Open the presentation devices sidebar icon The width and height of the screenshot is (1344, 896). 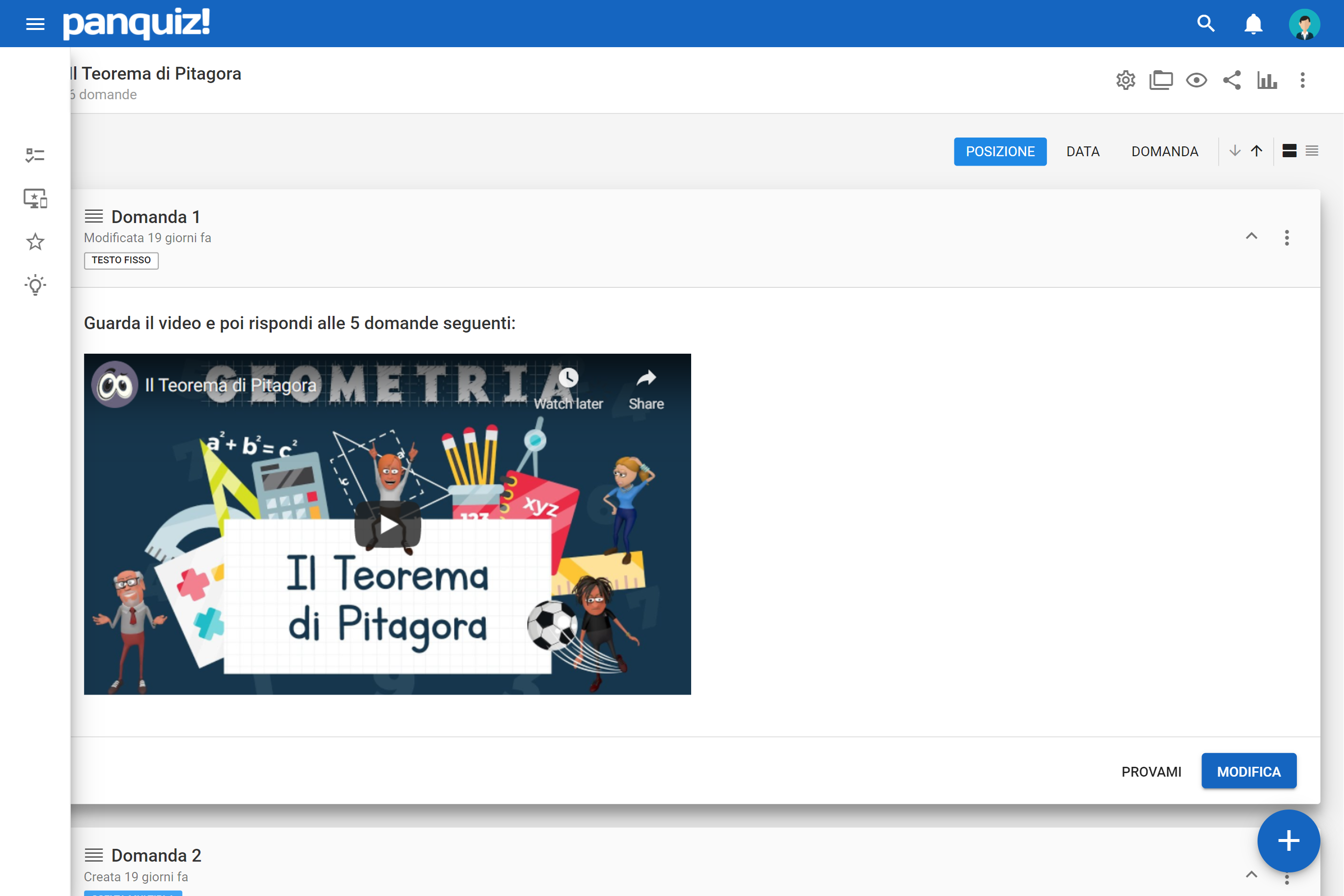pos(35,199)
